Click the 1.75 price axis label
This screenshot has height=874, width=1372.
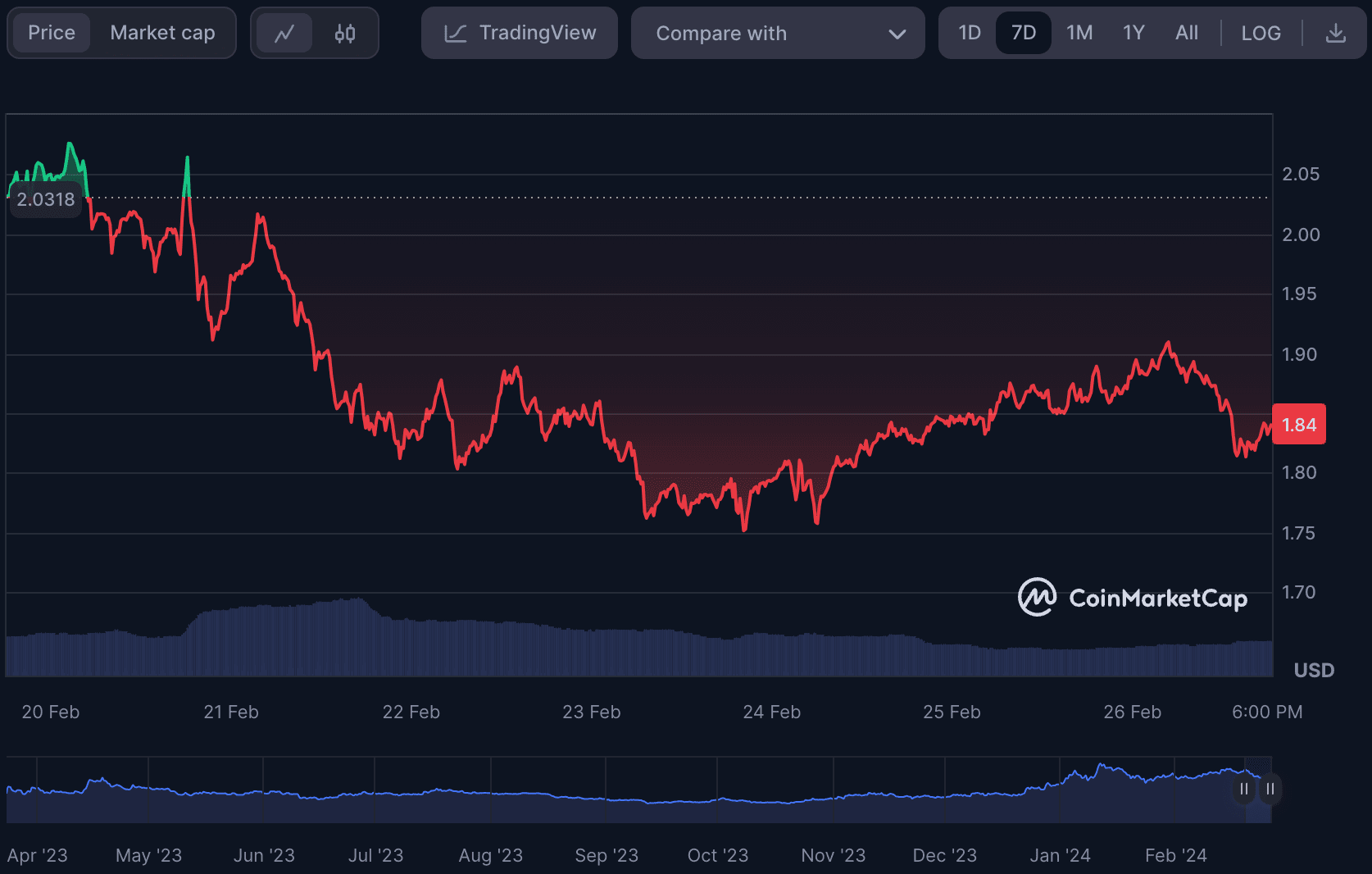pyautogui.click(x=1299, y=533)
